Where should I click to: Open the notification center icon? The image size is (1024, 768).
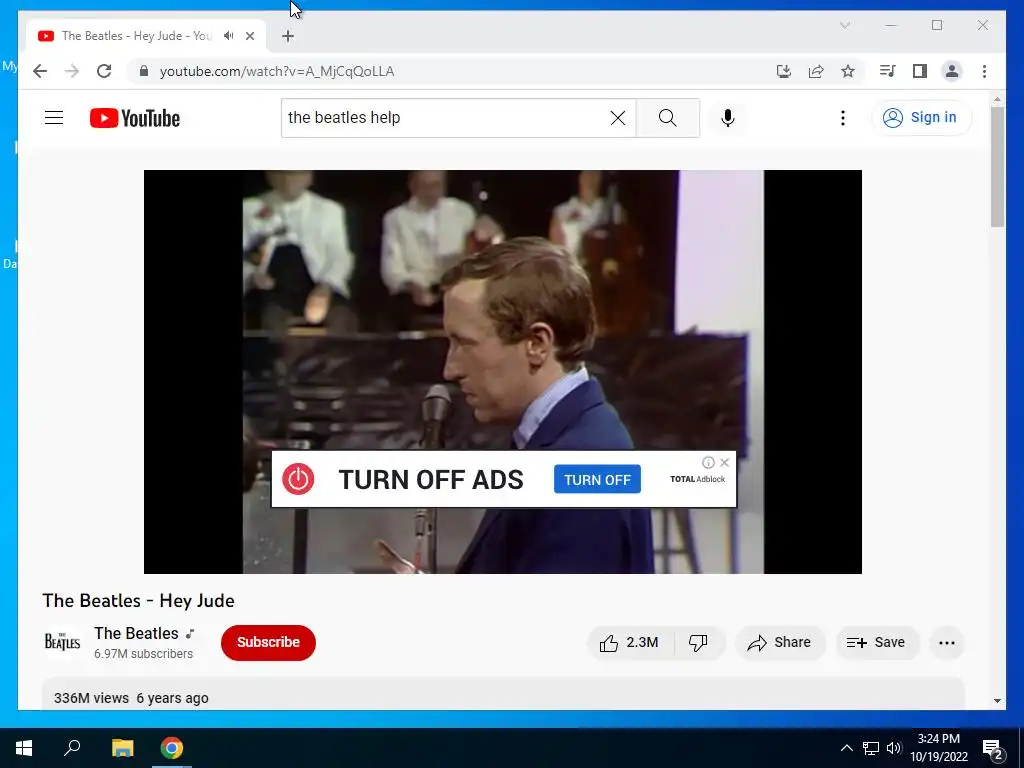[x=993, y=749]
